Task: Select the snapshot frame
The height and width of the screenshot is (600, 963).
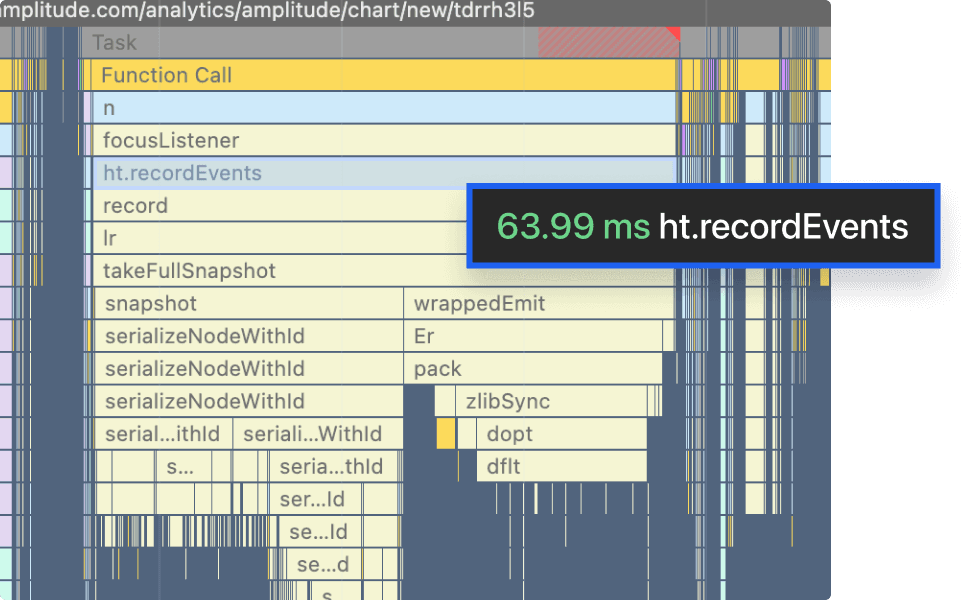Action: pyautogui.click(x=200, y=303)
